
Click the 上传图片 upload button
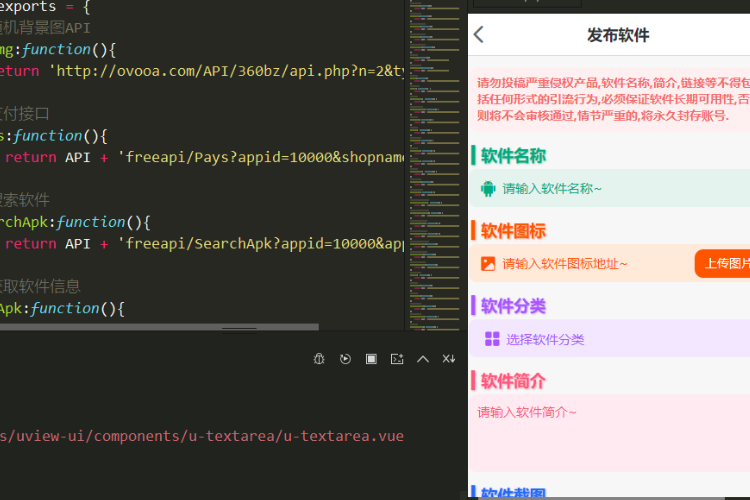click(724, 264)
